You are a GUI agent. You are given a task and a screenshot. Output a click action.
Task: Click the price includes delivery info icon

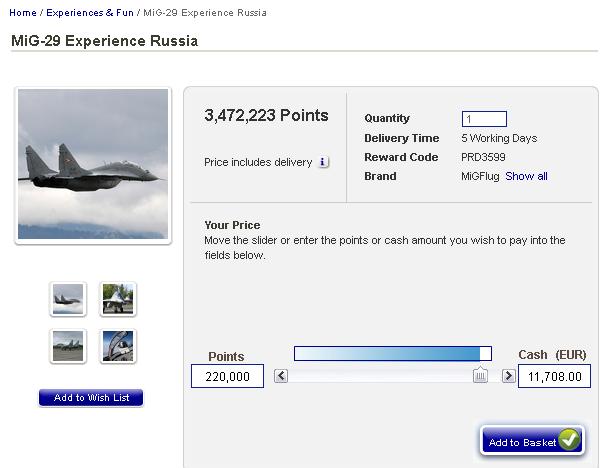coord(324,162)
